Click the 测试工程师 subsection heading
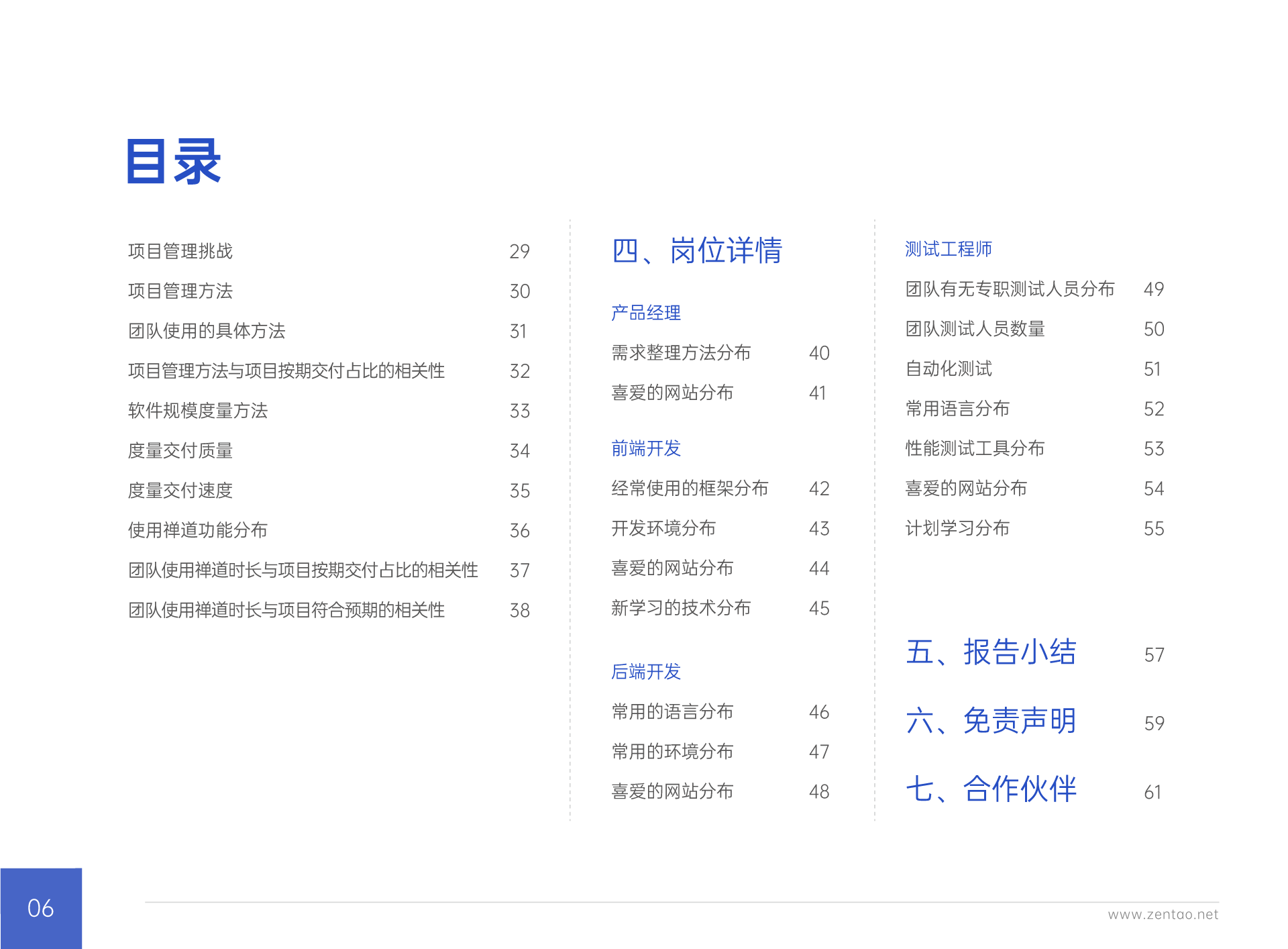1288x949 pixels. pos(948,249)
